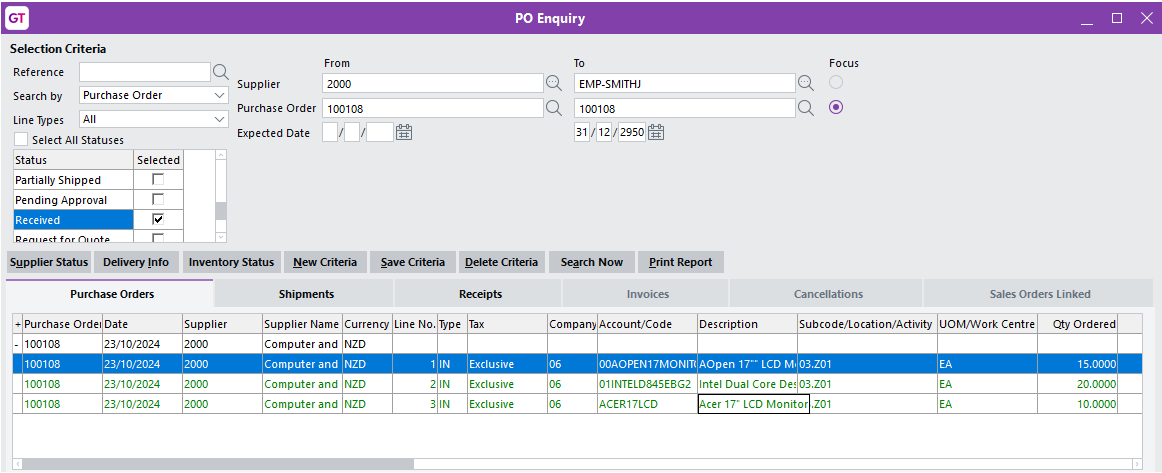Image resolution: width=1162 pixels, height=473 pixels.
Task: Click the Qty Ordered column header
Action: [1078, 324]
